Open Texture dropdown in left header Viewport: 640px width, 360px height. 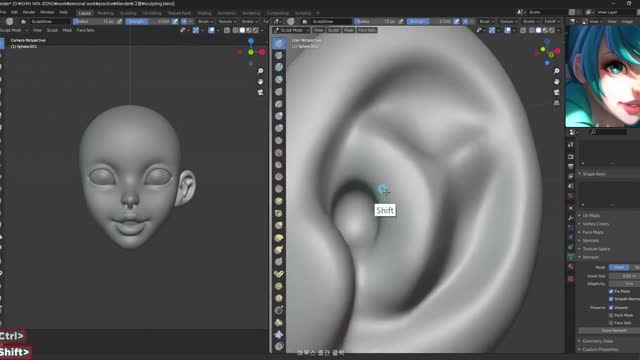[227, 21]
